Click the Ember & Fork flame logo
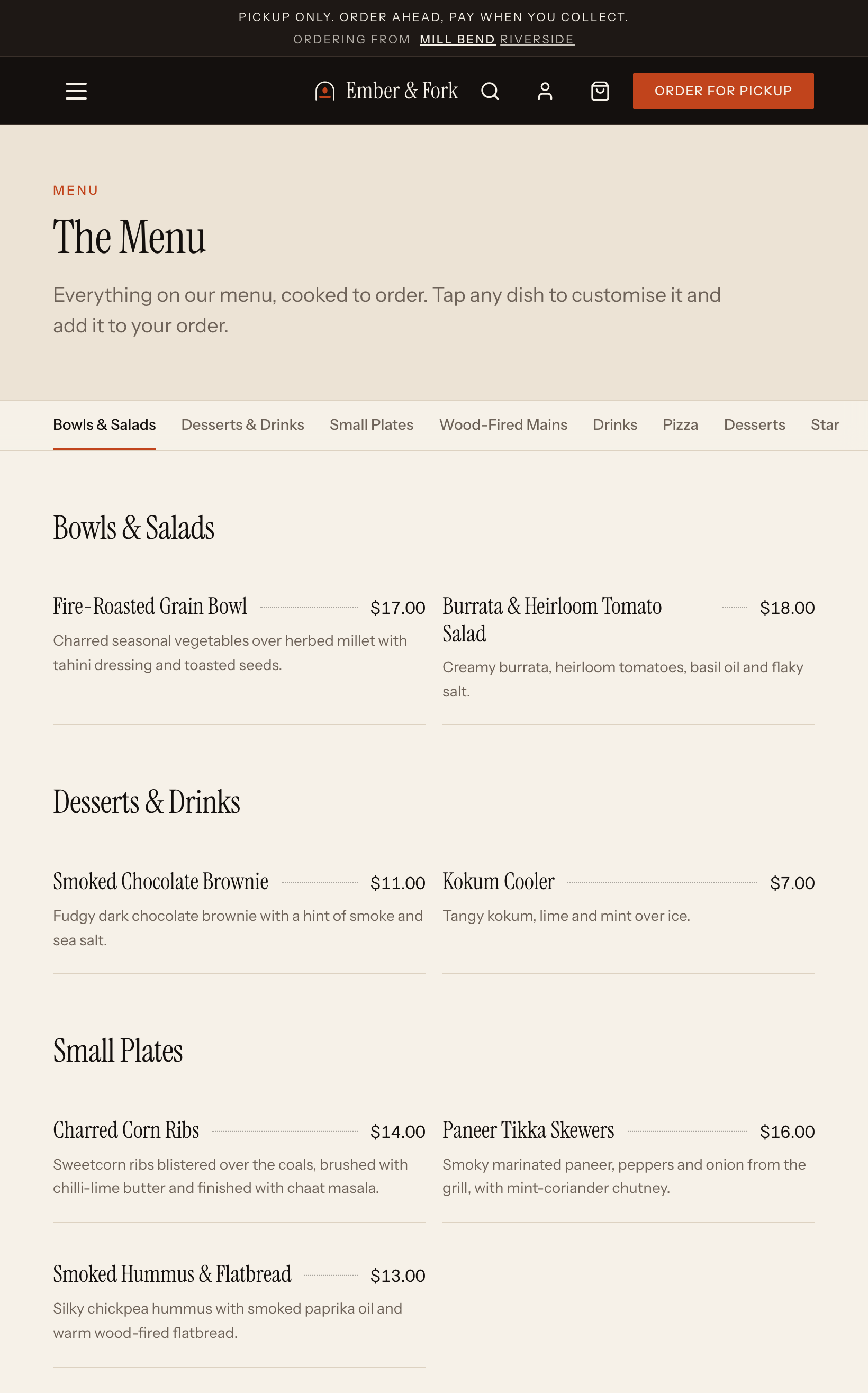 pyautogui.click(x=386, y=91)
